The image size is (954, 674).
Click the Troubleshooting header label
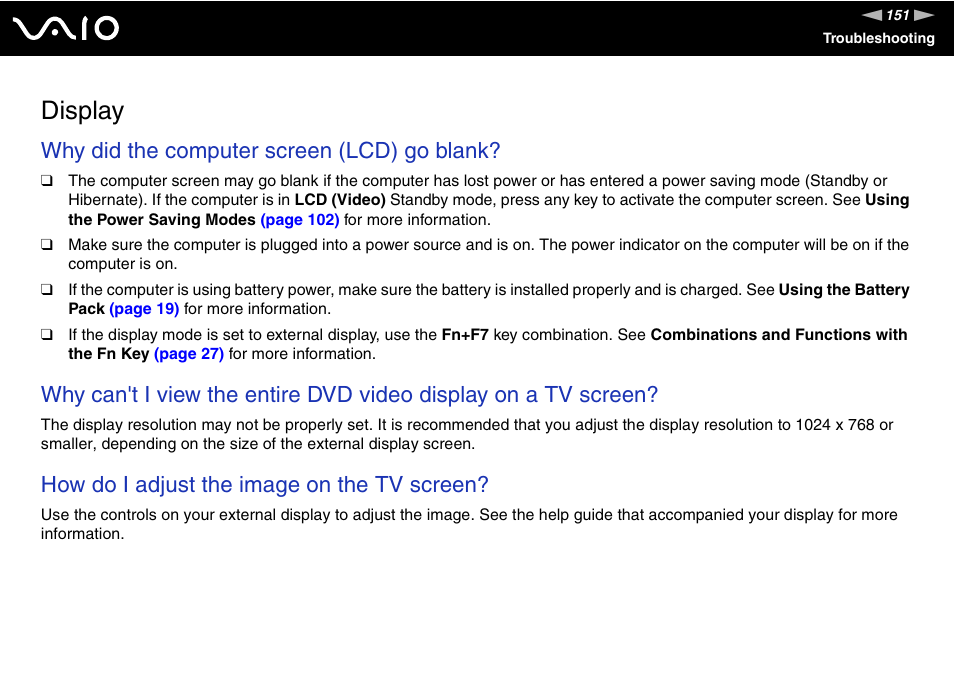(x=879, y=38)
